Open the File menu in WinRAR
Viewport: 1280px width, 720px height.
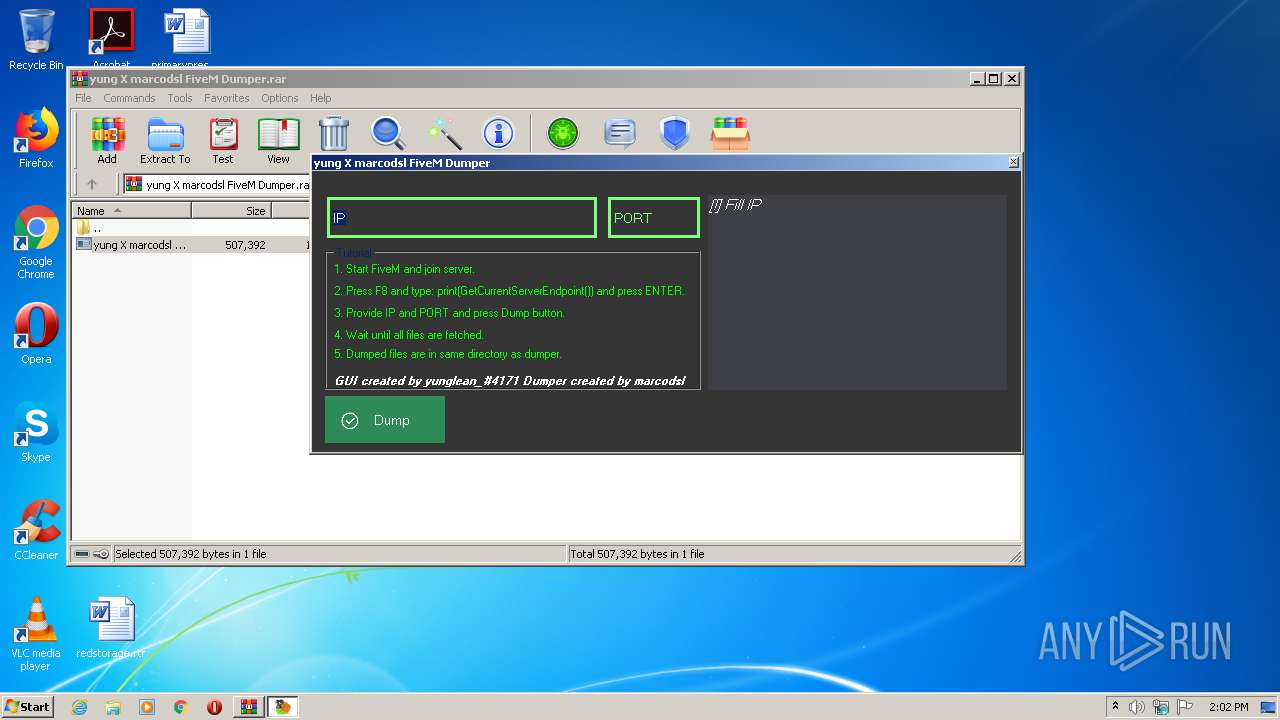pyautogui.click(x=83, y=98)
